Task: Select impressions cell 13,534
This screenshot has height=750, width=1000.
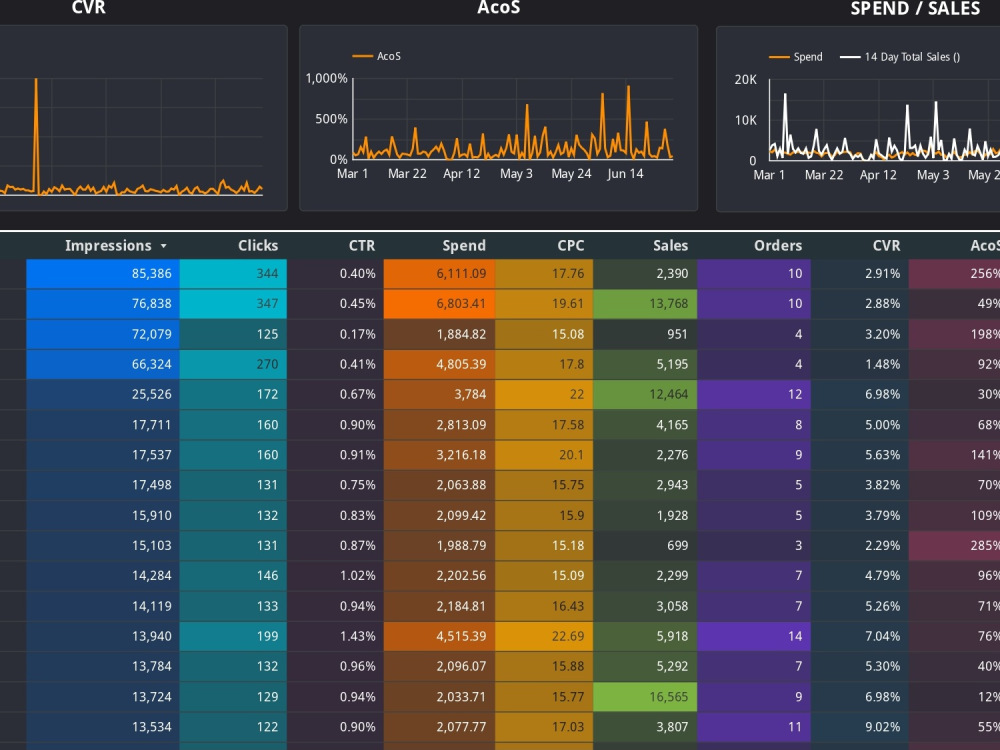Action: 103,726
